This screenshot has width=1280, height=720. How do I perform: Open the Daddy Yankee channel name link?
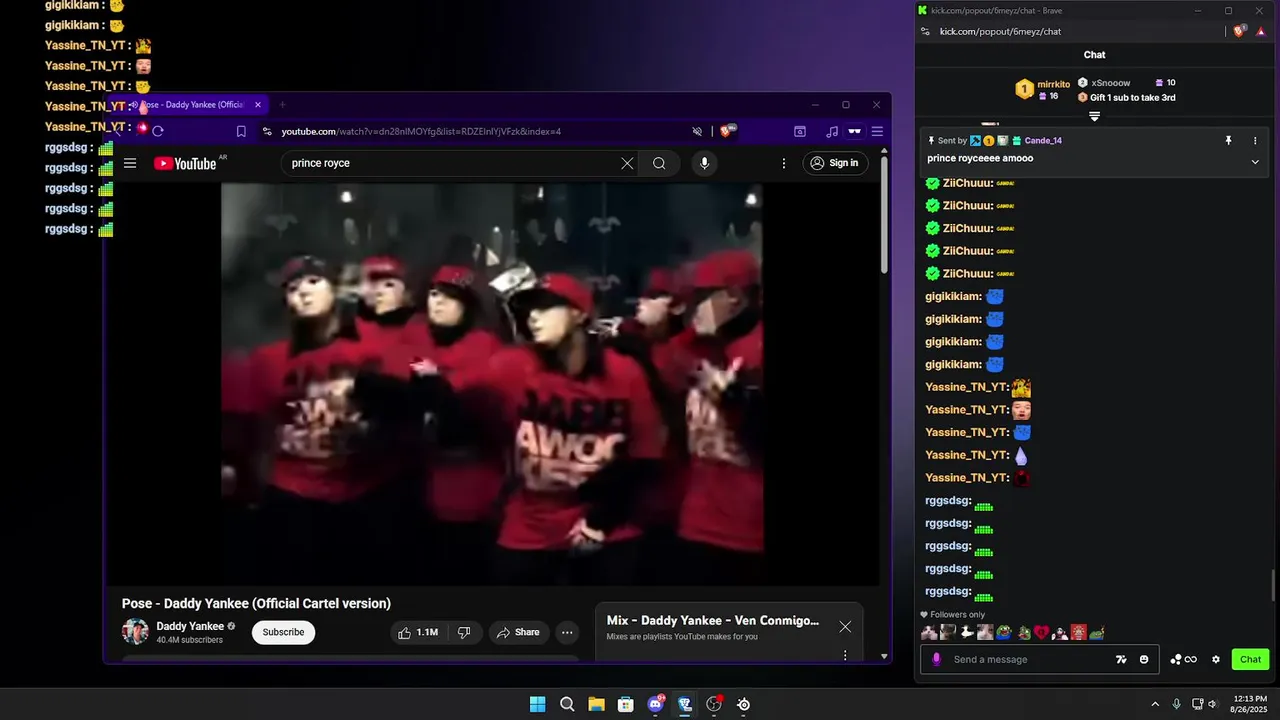pos(190,626)
